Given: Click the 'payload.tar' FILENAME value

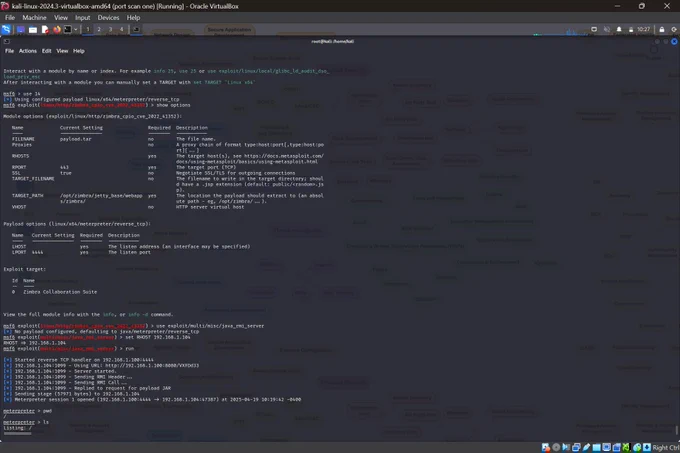Looking at the screenshot, I should click(75, 139).
